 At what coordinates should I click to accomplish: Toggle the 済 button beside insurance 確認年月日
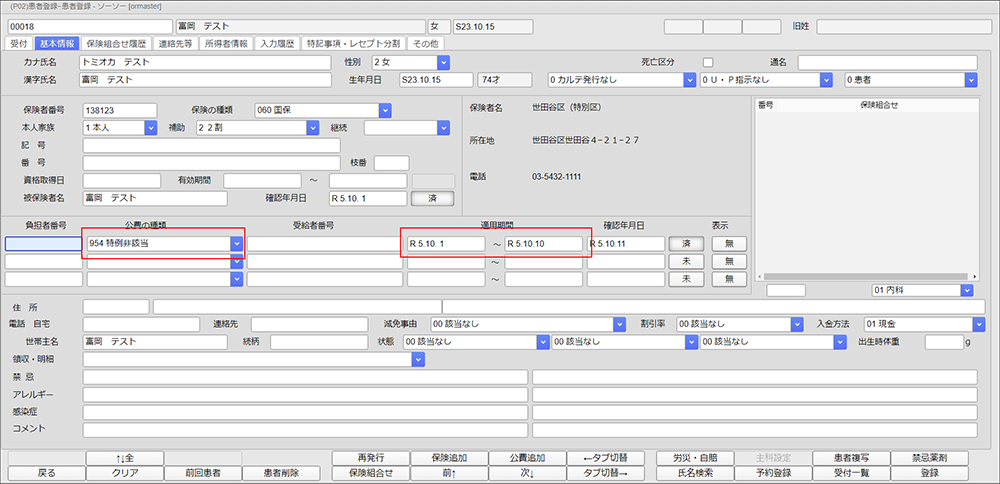[432, 198]
